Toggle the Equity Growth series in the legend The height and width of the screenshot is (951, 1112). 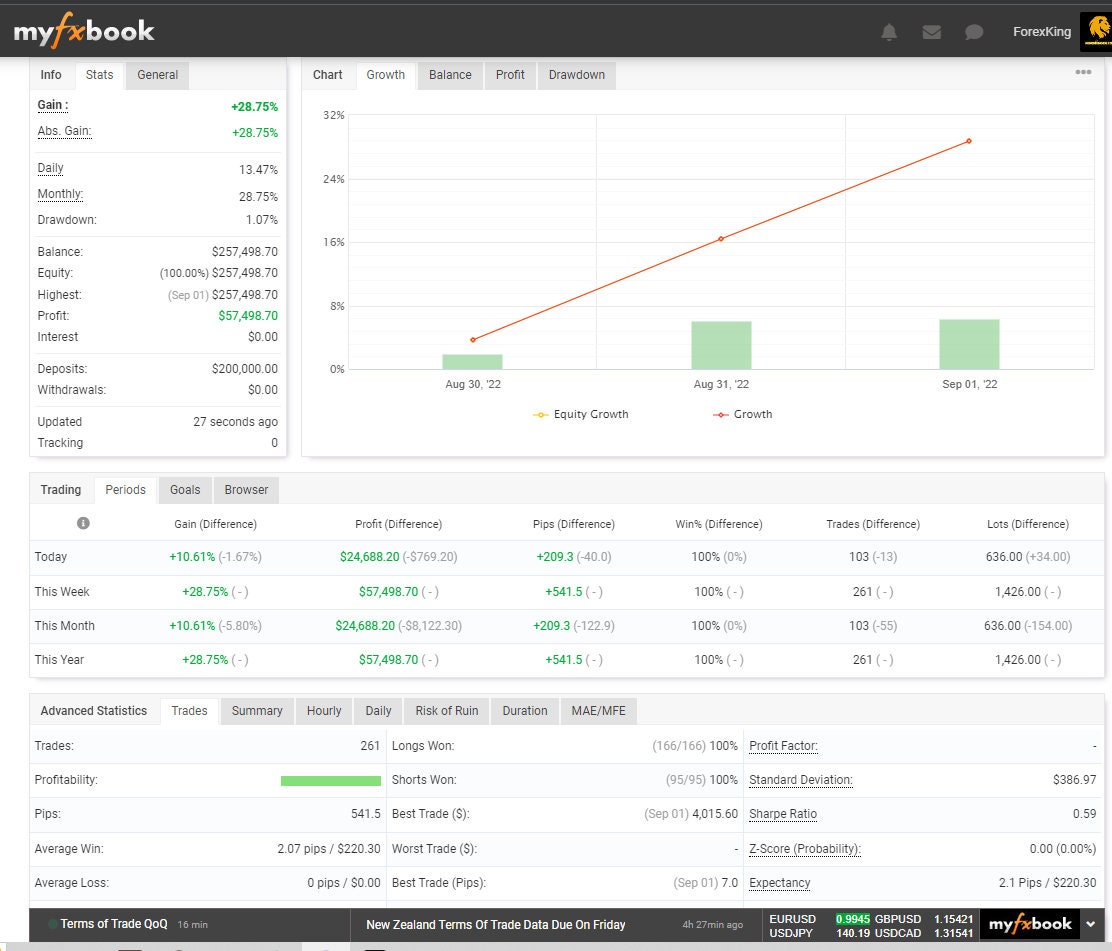click(x=580, y=413)
